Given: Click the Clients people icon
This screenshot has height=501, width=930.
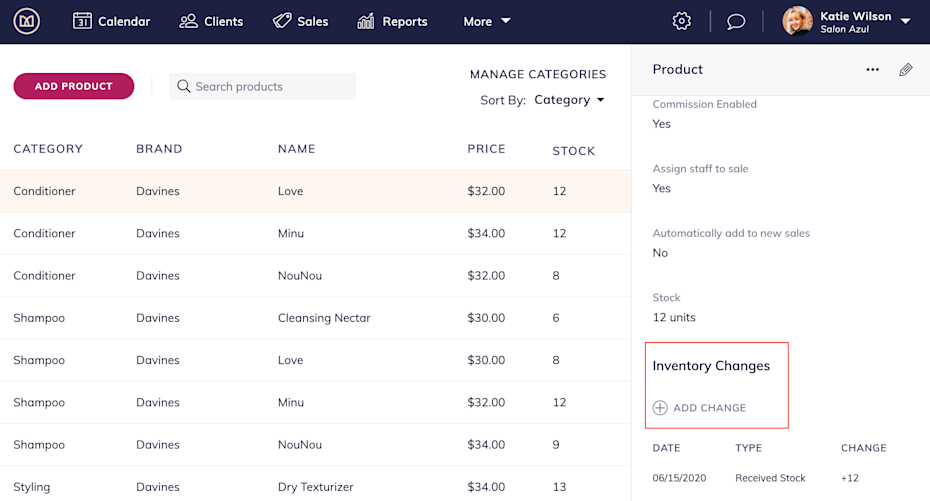Looking at the screenshot, I should (188, 21).
